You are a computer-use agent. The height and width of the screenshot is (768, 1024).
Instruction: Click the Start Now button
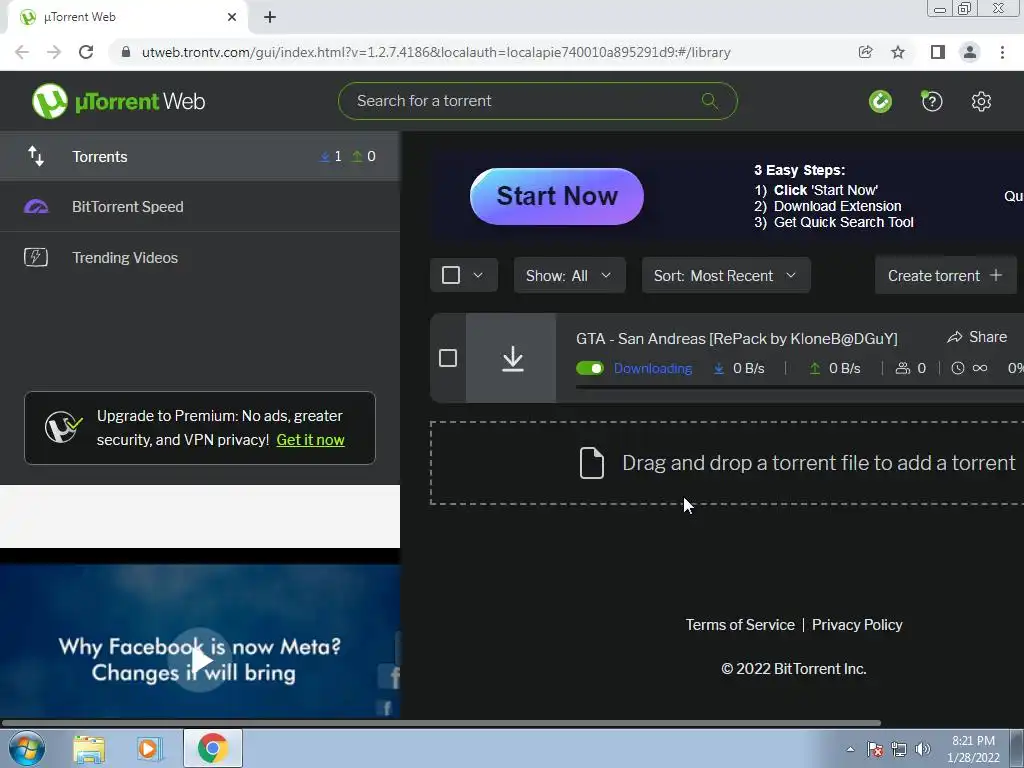pyautogui.click(x=556, y=196)
